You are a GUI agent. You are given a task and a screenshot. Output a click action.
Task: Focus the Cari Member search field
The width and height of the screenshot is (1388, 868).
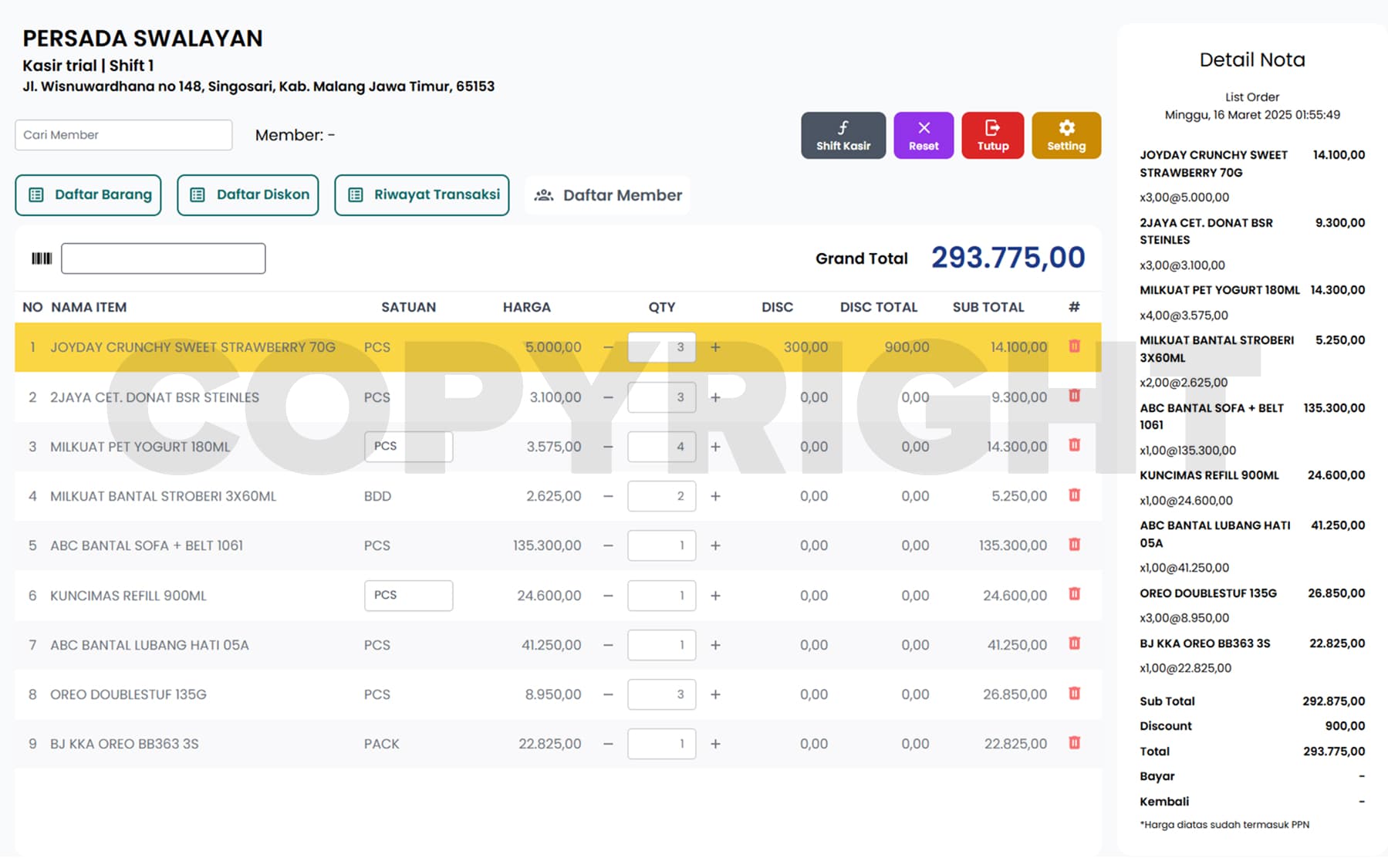(x=123, y=135)
